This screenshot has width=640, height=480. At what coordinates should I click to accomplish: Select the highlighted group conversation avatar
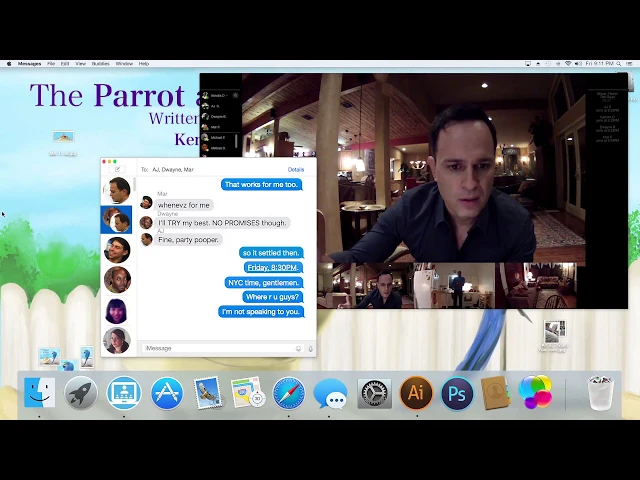[116, 220]
